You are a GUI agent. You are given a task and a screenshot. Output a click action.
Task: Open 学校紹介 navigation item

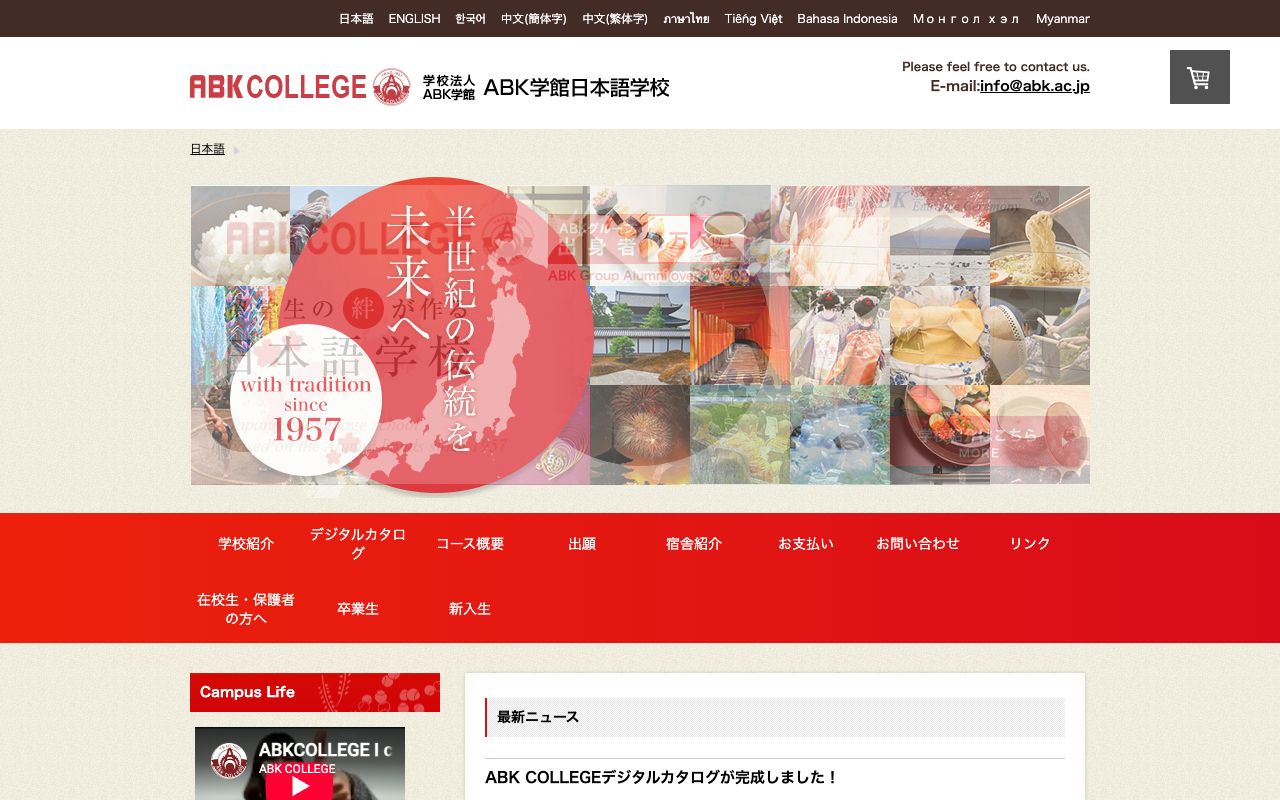coord(246,544)
